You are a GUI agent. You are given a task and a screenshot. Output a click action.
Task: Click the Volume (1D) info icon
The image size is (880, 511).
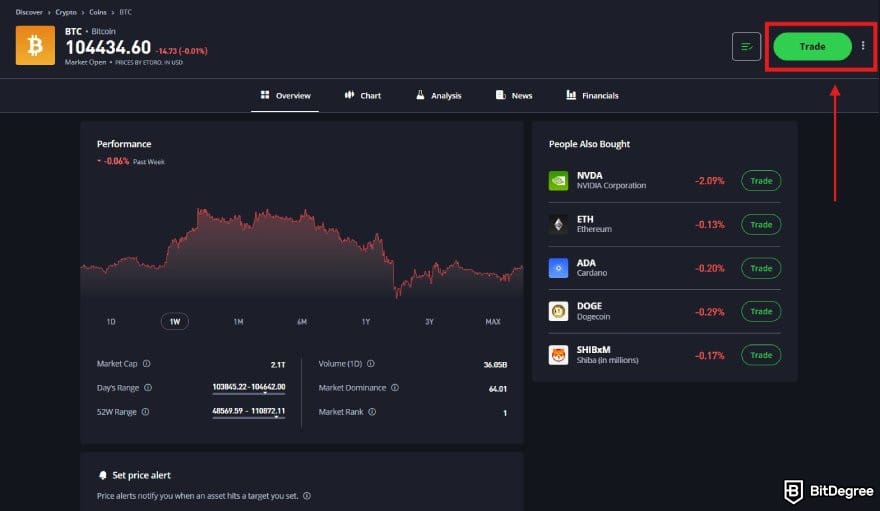tap(371, 363)
